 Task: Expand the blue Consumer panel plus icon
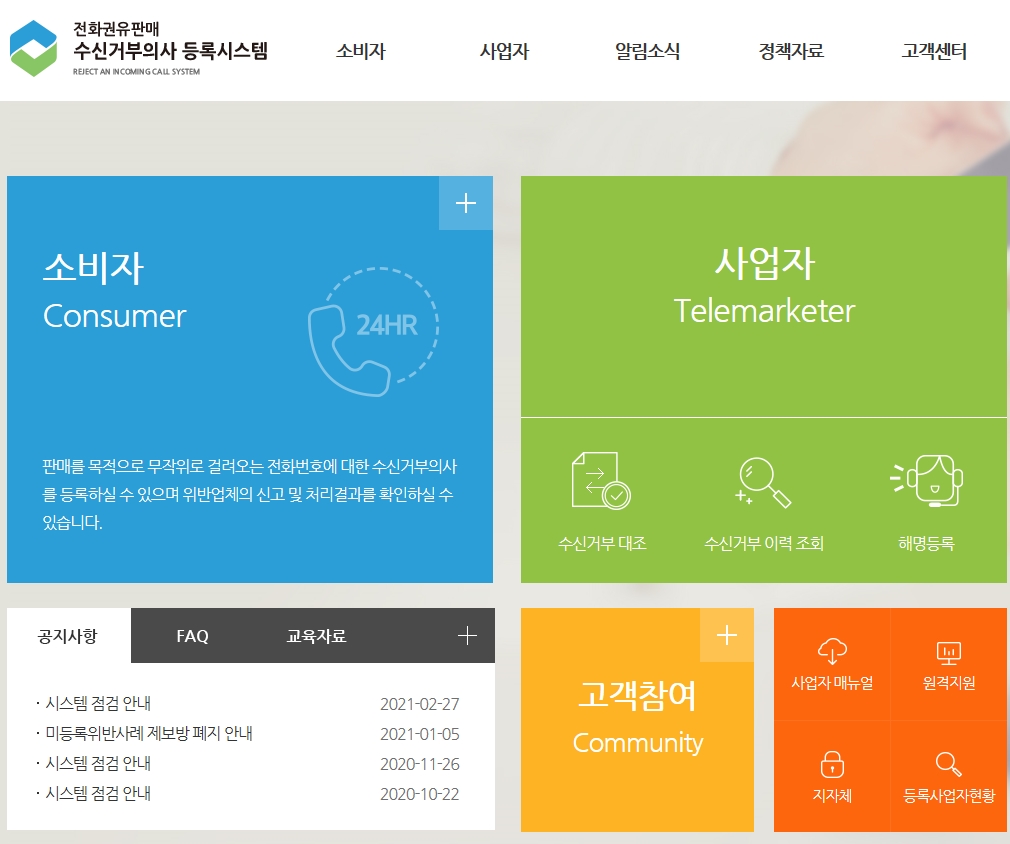(466, 203)
